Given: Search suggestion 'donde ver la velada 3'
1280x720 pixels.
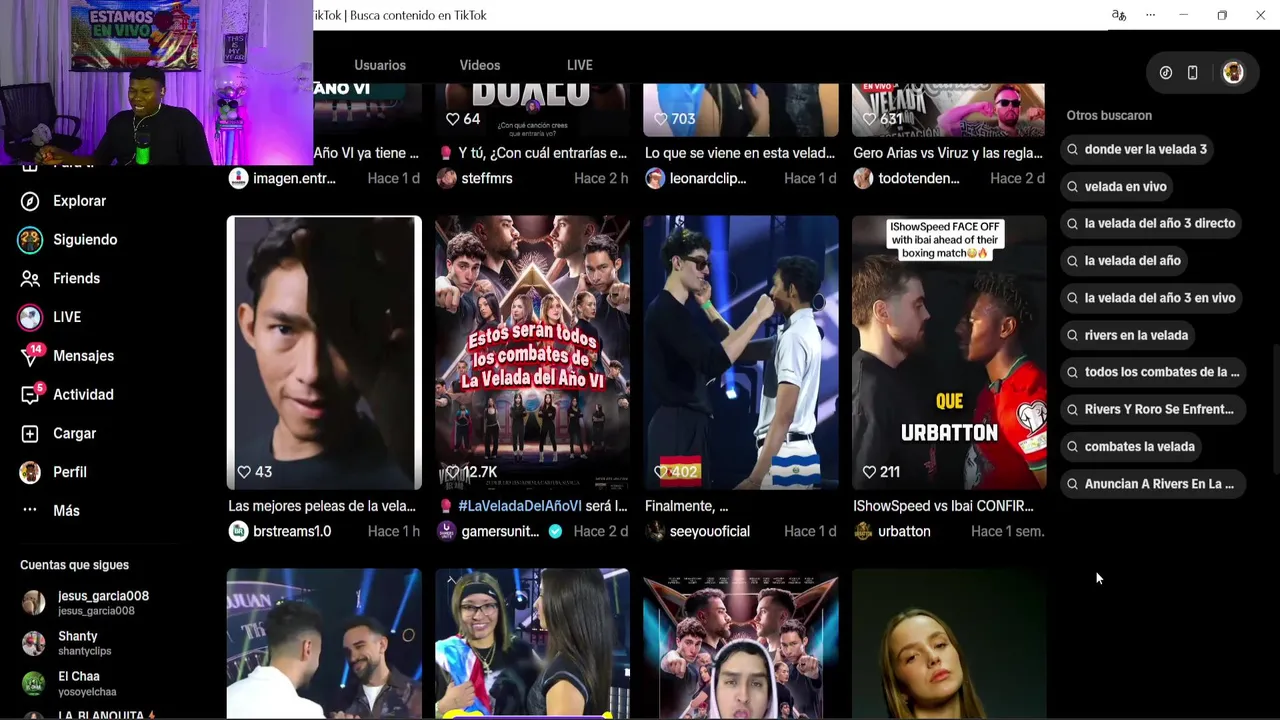Looking at the screenshot, I should click(1139, 150).
